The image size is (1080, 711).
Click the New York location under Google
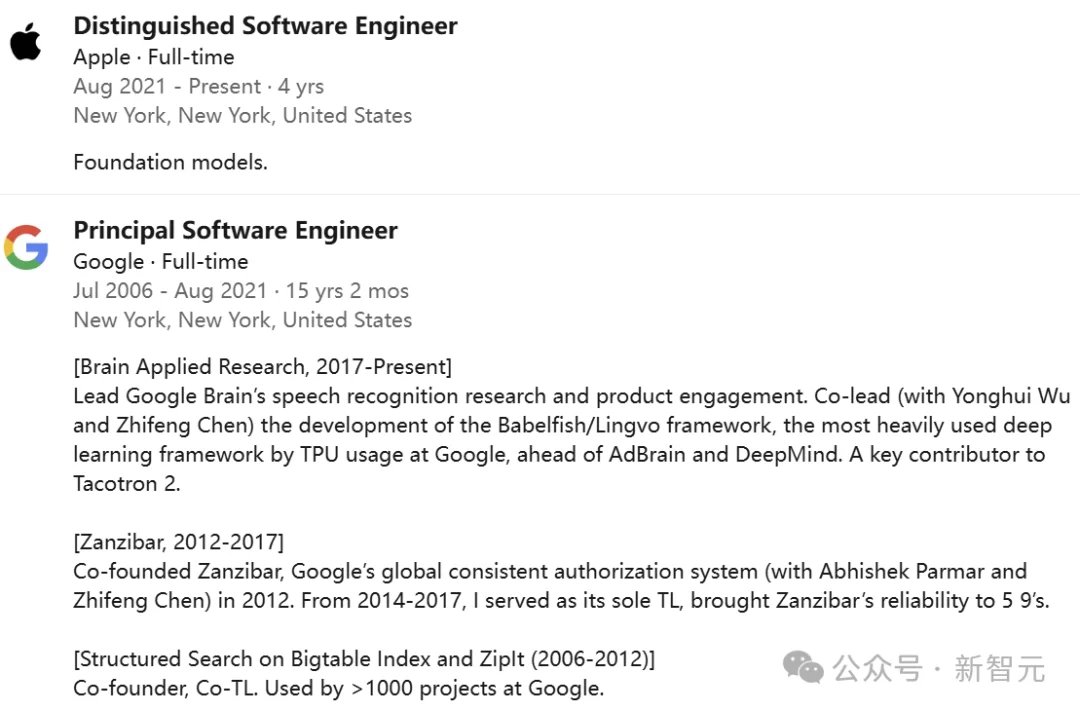click(242, 320)
